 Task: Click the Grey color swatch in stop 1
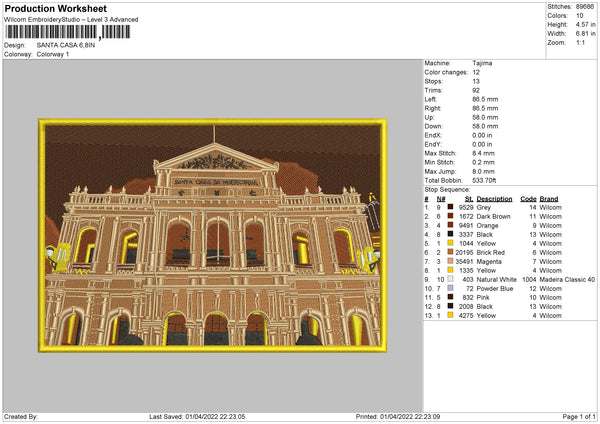(x=450, y=207)
